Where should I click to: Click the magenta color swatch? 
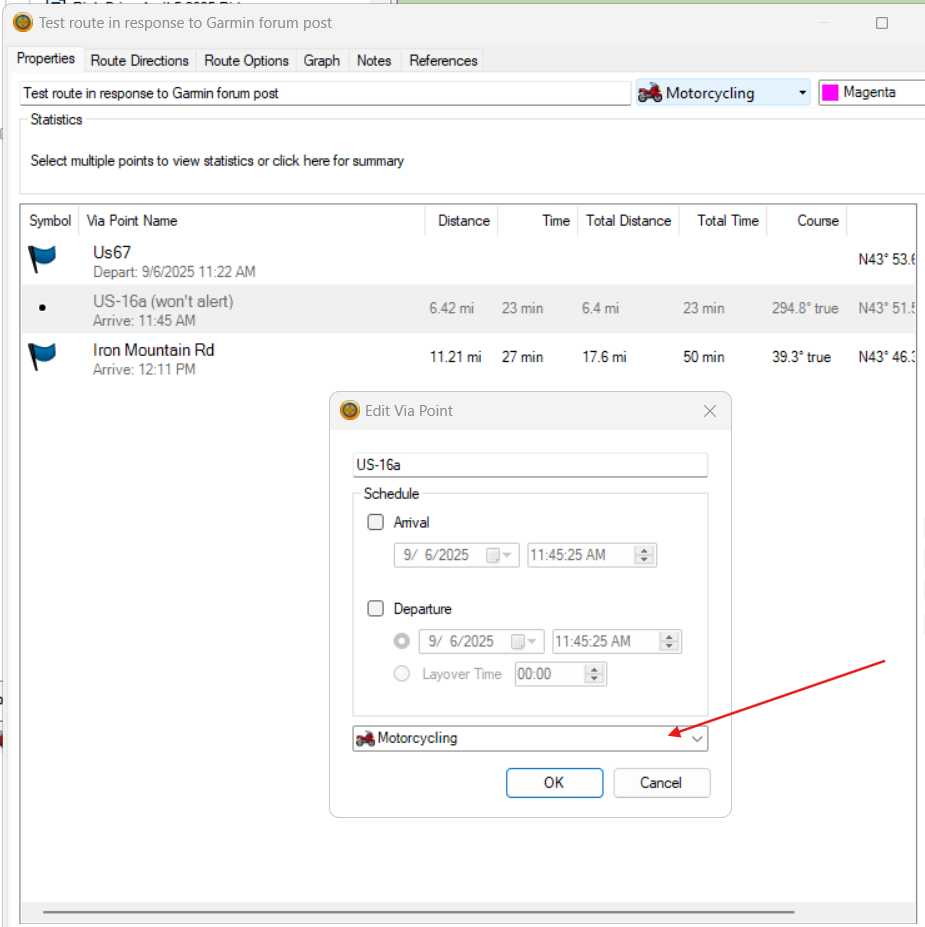(x=830, y=93)
